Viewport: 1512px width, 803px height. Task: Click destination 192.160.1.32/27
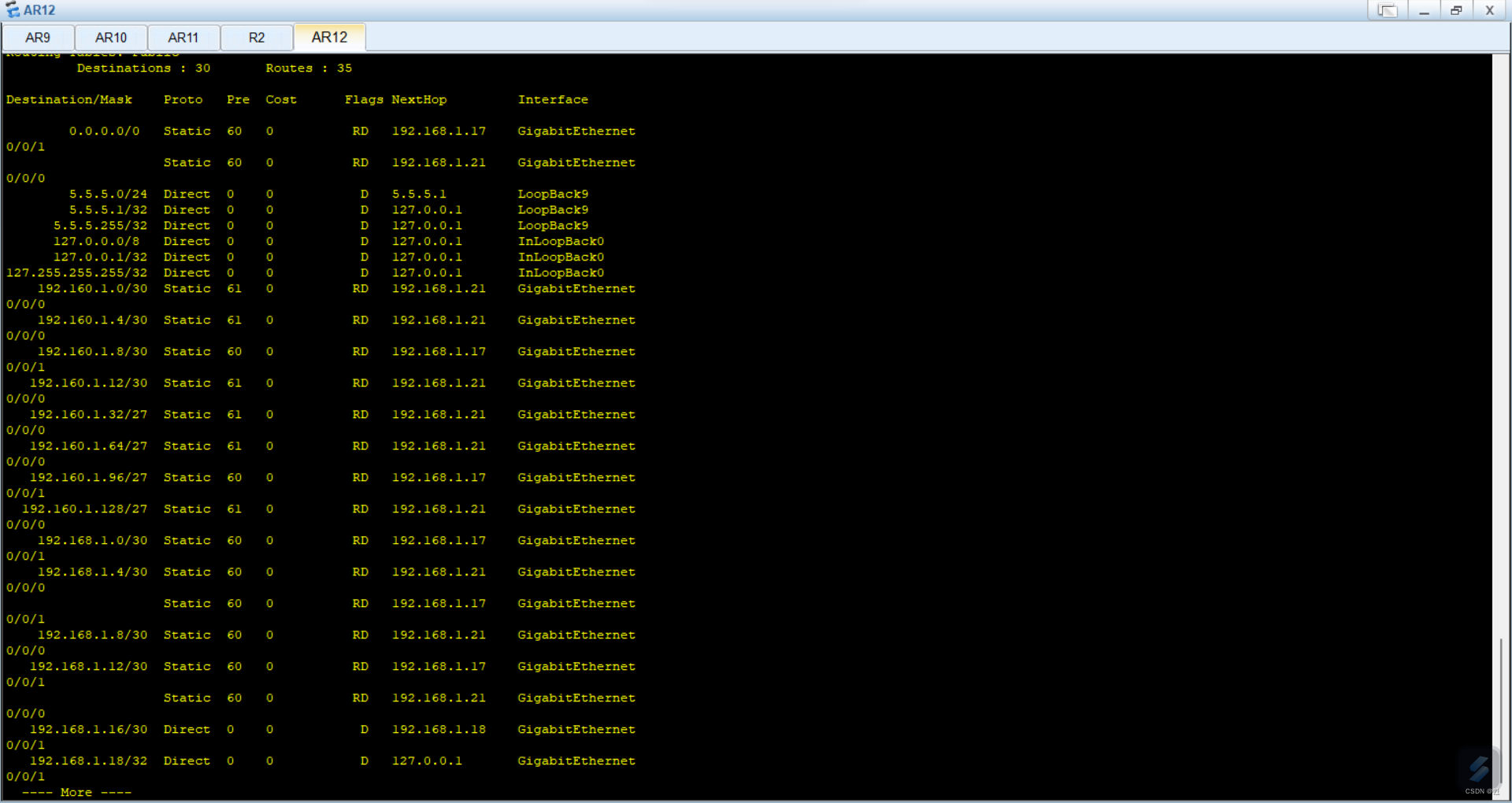[88, 415]
